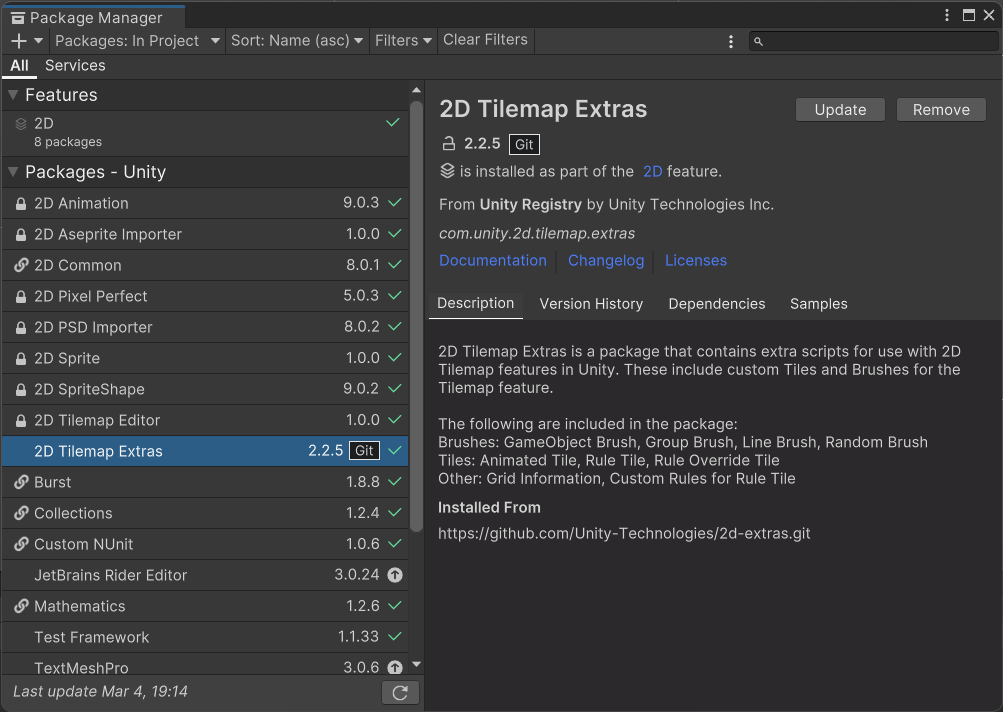Image resolution: width=1003 pixels, height=712 pixels.
Task: Click the 2D feature layers icon
Action: pyautogui.click(x=21, y=123)
